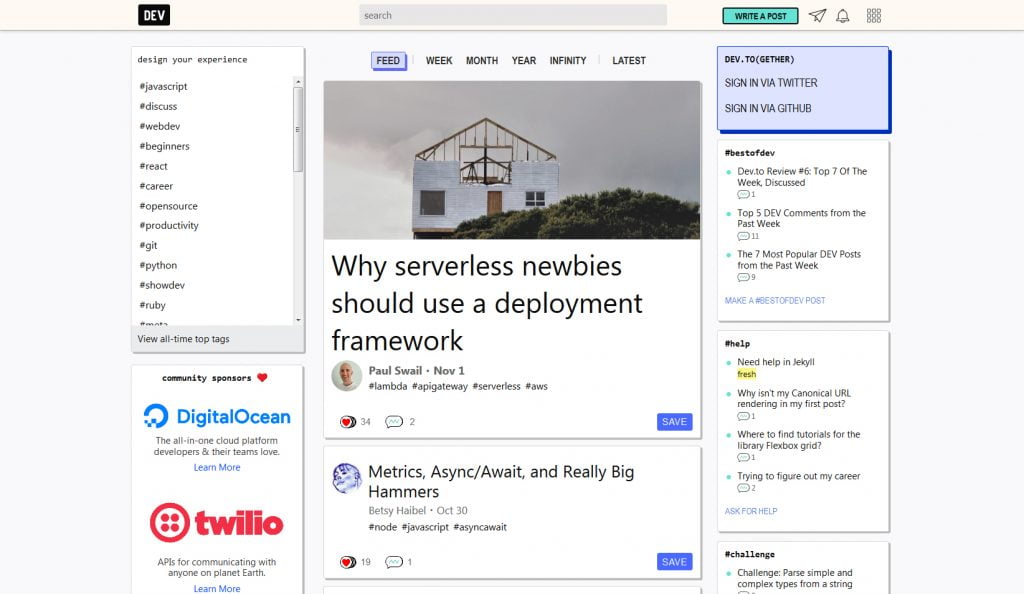This screenshot has width=1024, height=594.
Task: Save the Metrics, Async/Await post
Action: point(674,562)
